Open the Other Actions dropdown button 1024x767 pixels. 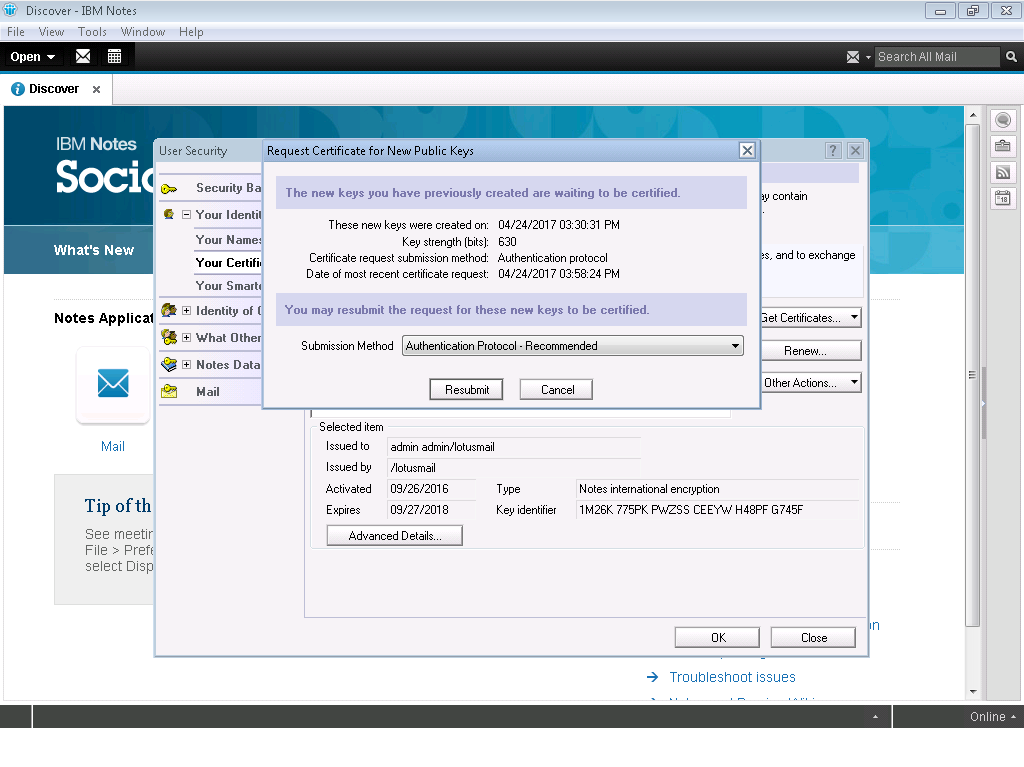[x=811, y=383]
